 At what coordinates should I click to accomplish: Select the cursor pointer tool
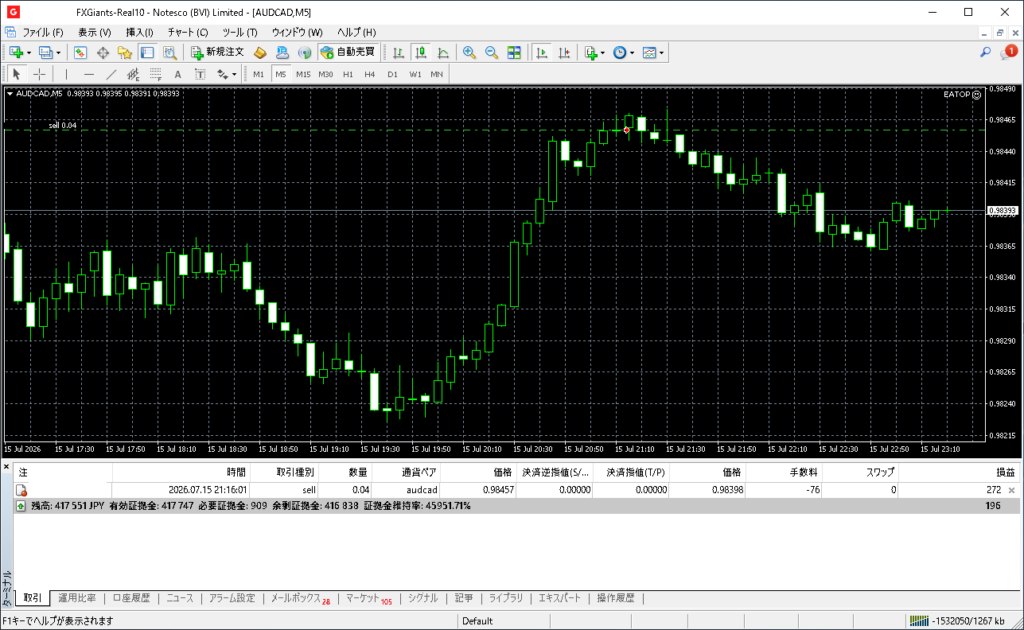[17, 74]
